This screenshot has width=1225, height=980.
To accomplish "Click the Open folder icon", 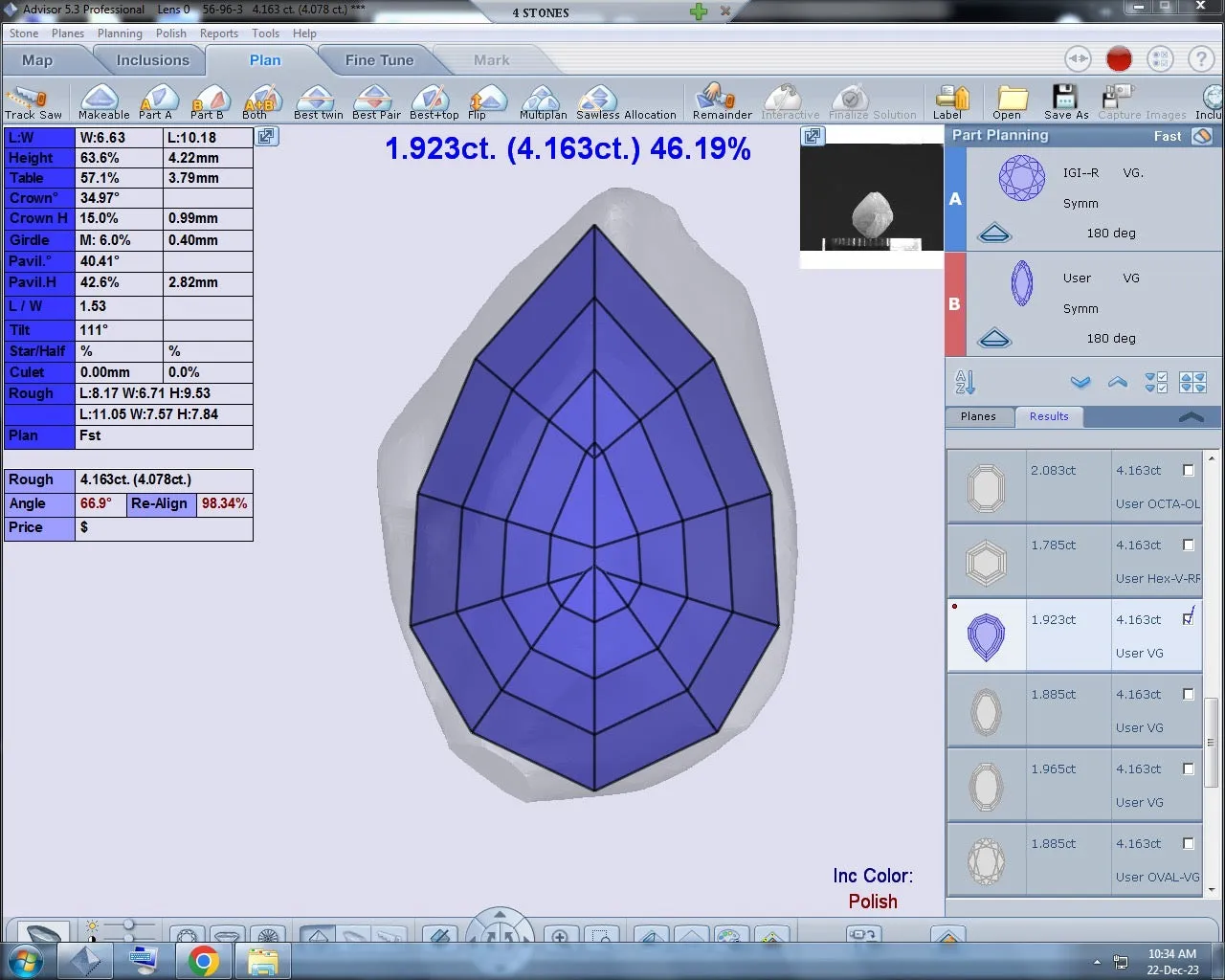I will [1011, 102].
